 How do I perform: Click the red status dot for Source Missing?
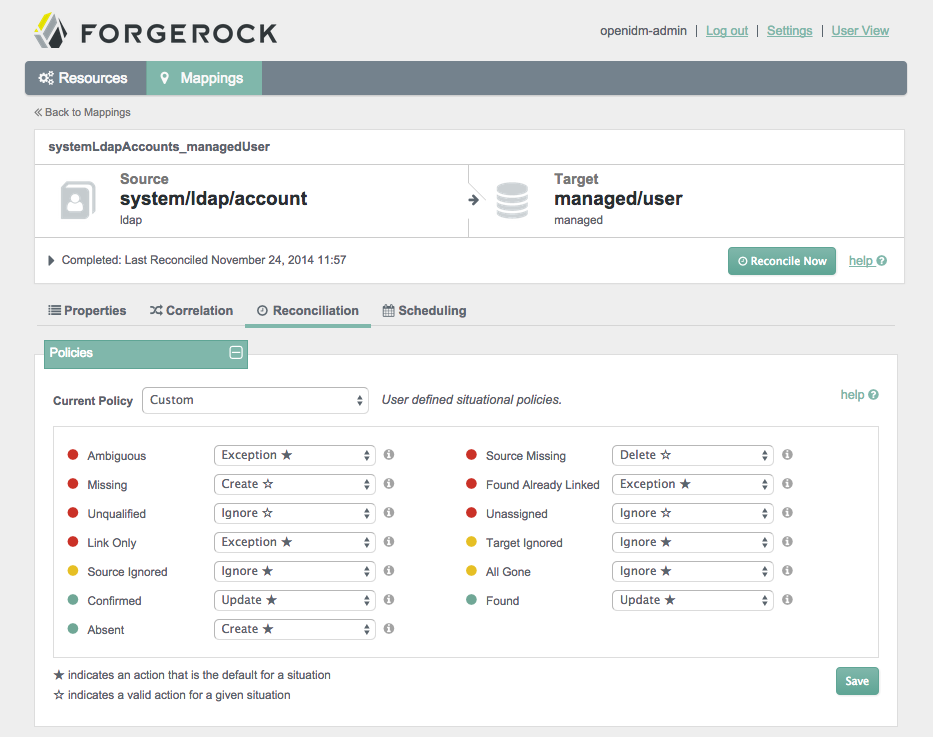tap(471, 455)
